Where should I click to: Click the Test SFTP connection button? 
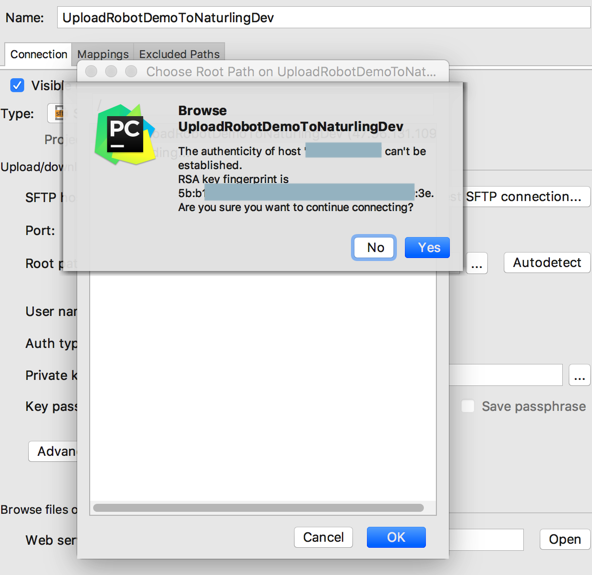(x=527, y=197)
